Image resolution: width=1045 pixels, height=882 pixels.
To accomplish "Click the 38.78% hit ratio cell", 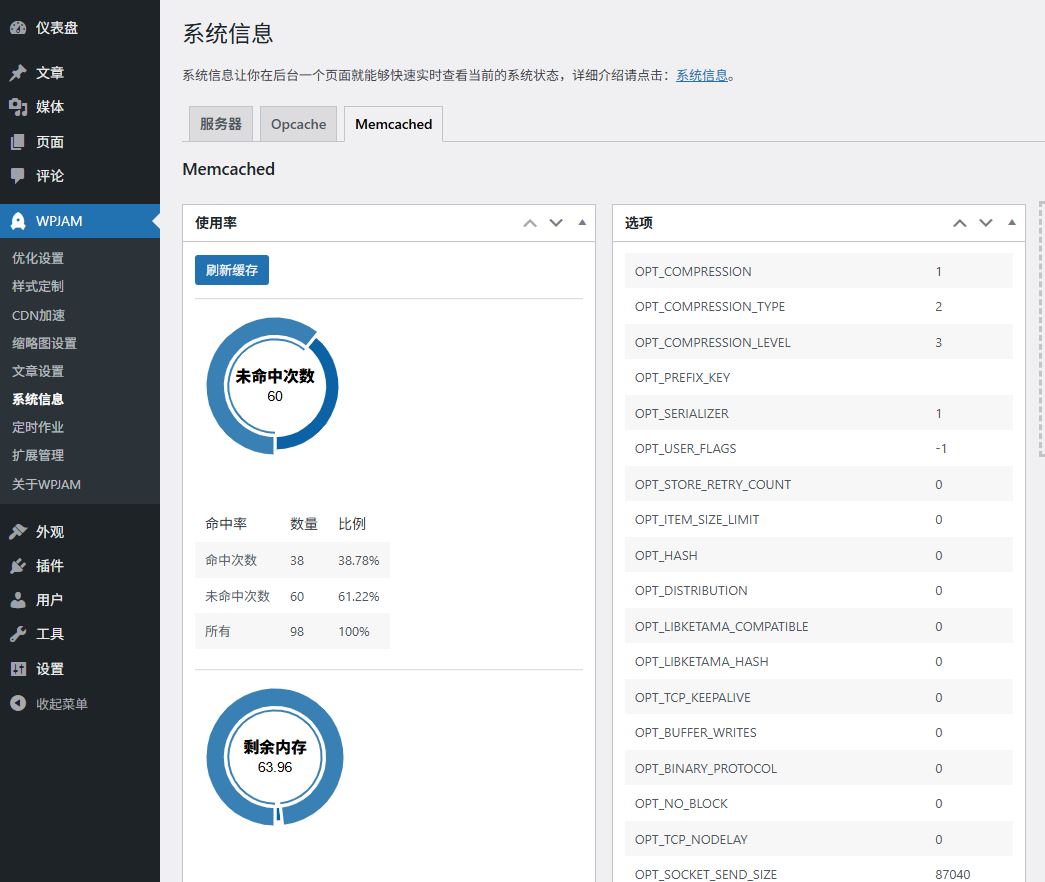I will [359, 561].
